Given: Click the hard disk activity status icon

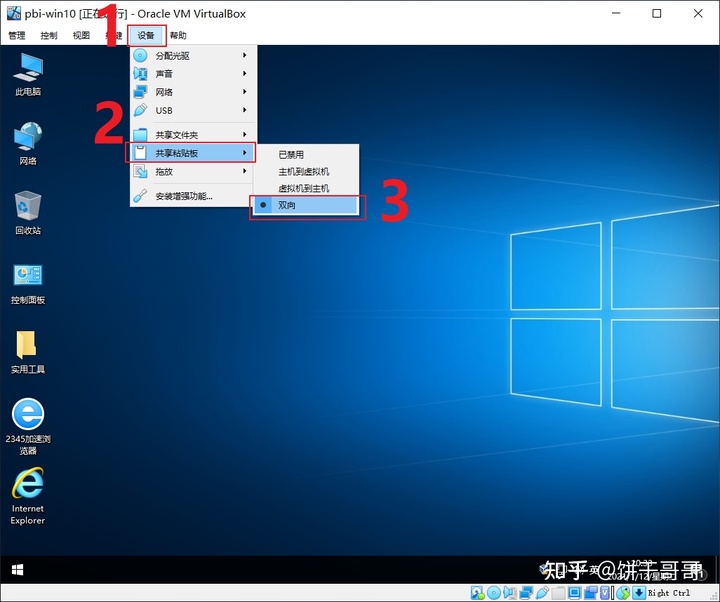Looking at the screenshot, I should (478, 593).
